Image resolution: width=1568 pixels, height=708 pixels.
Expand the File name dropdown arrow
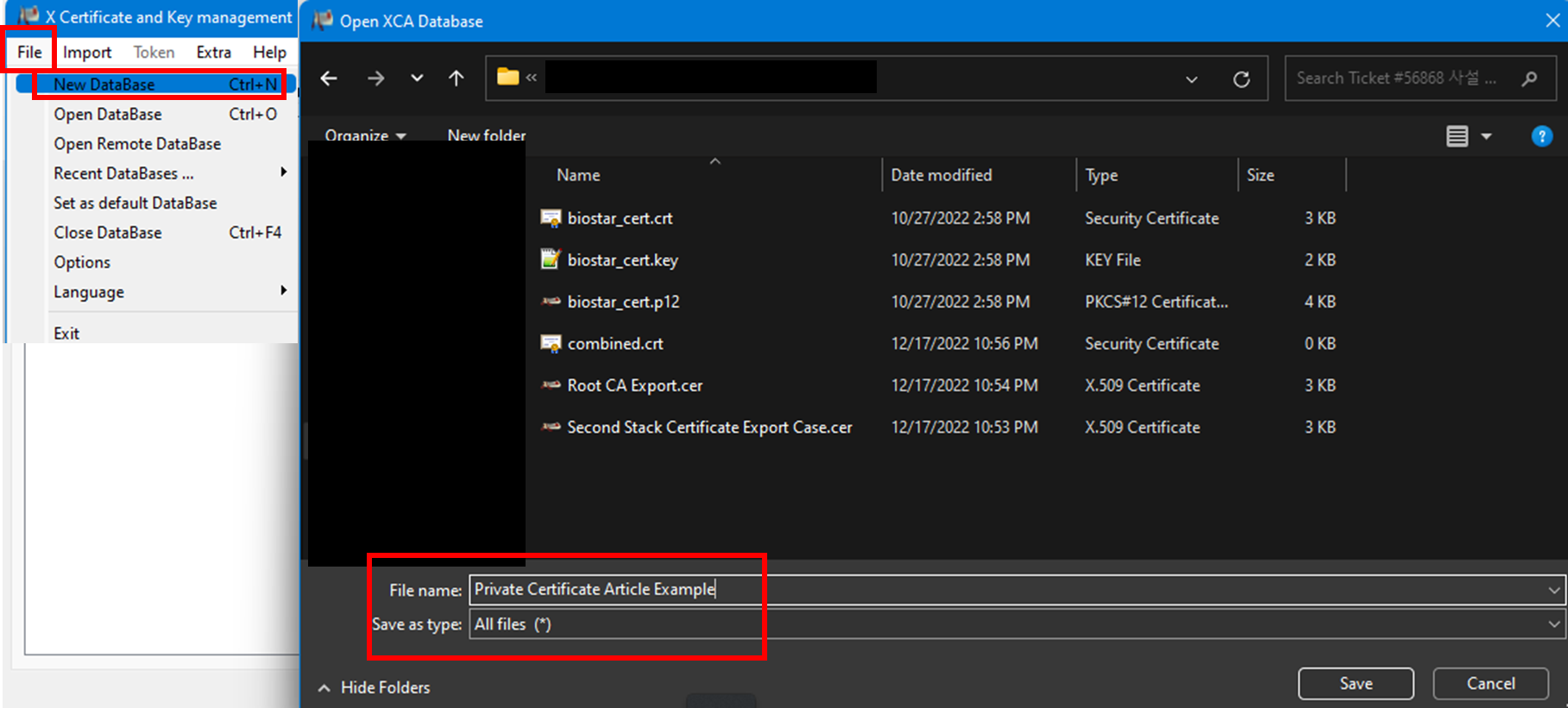click(1554, 591)
